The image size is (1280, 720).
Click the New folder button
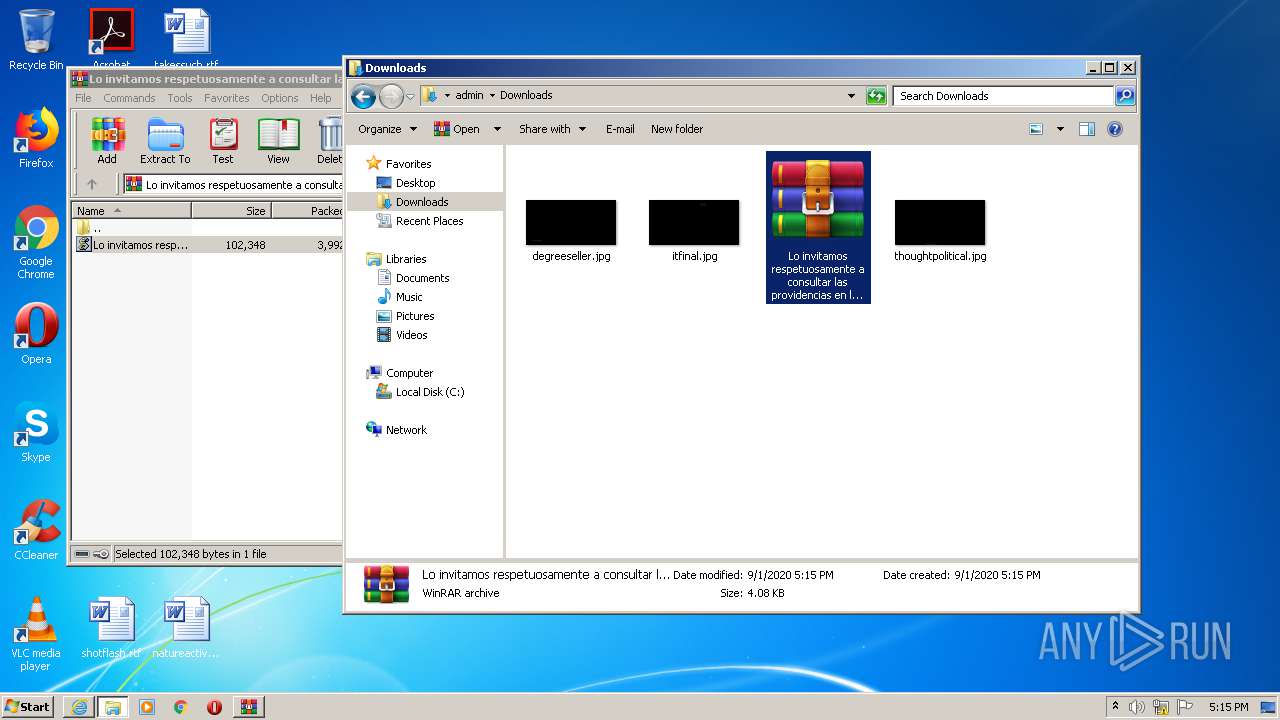[x=677, y=129]
